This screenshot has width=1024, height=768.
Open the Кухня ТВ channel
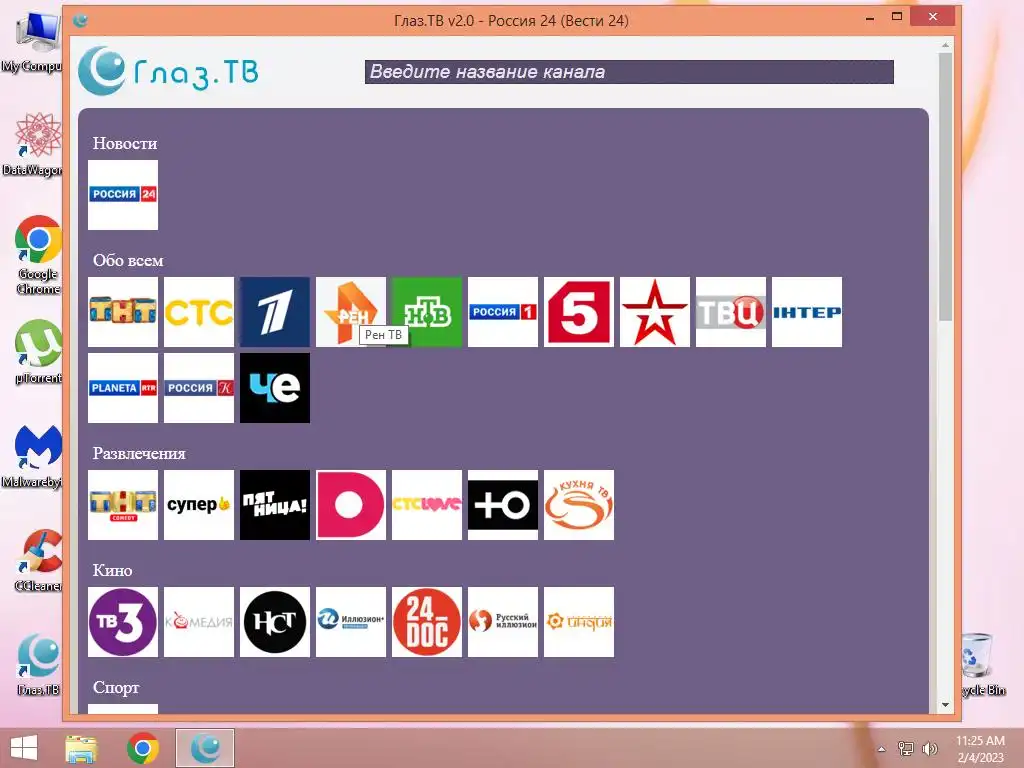[x=579, y=505]
